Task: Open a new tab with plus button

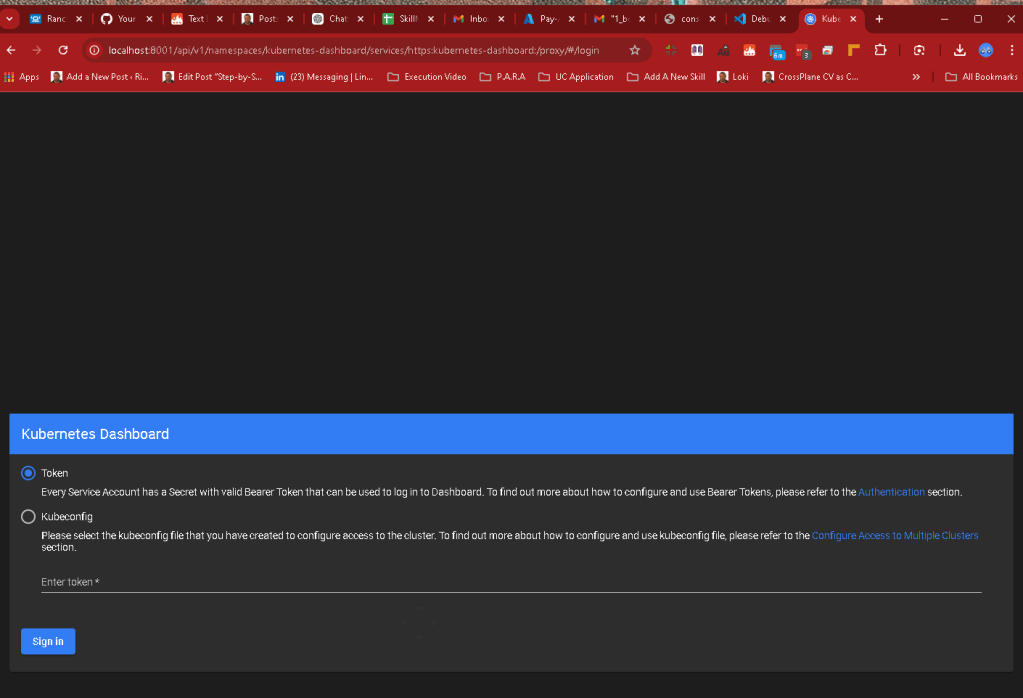Action: [x=879, y=19]
